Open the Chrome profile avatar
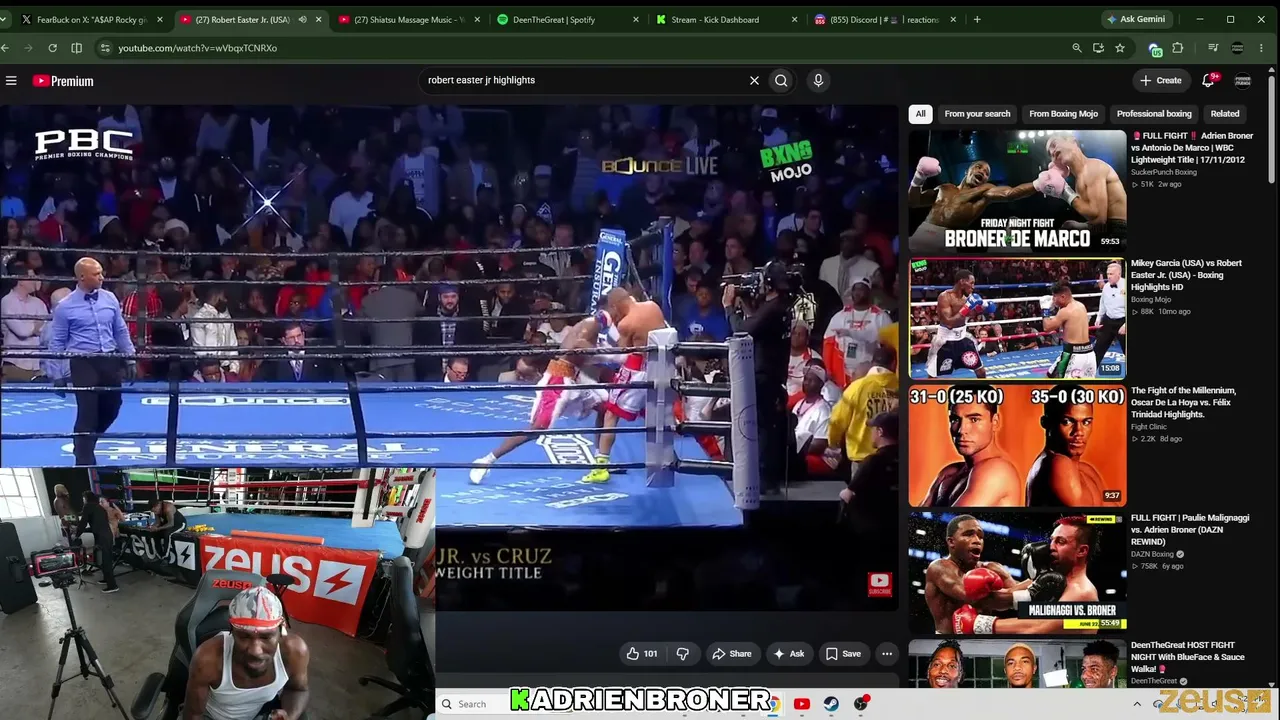 coord(1238,48)
